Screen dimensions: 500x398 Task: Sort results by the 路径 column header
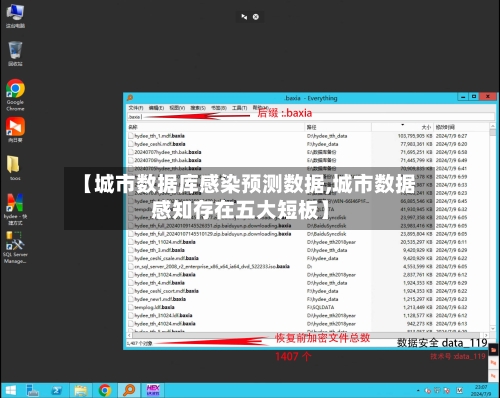338,127
